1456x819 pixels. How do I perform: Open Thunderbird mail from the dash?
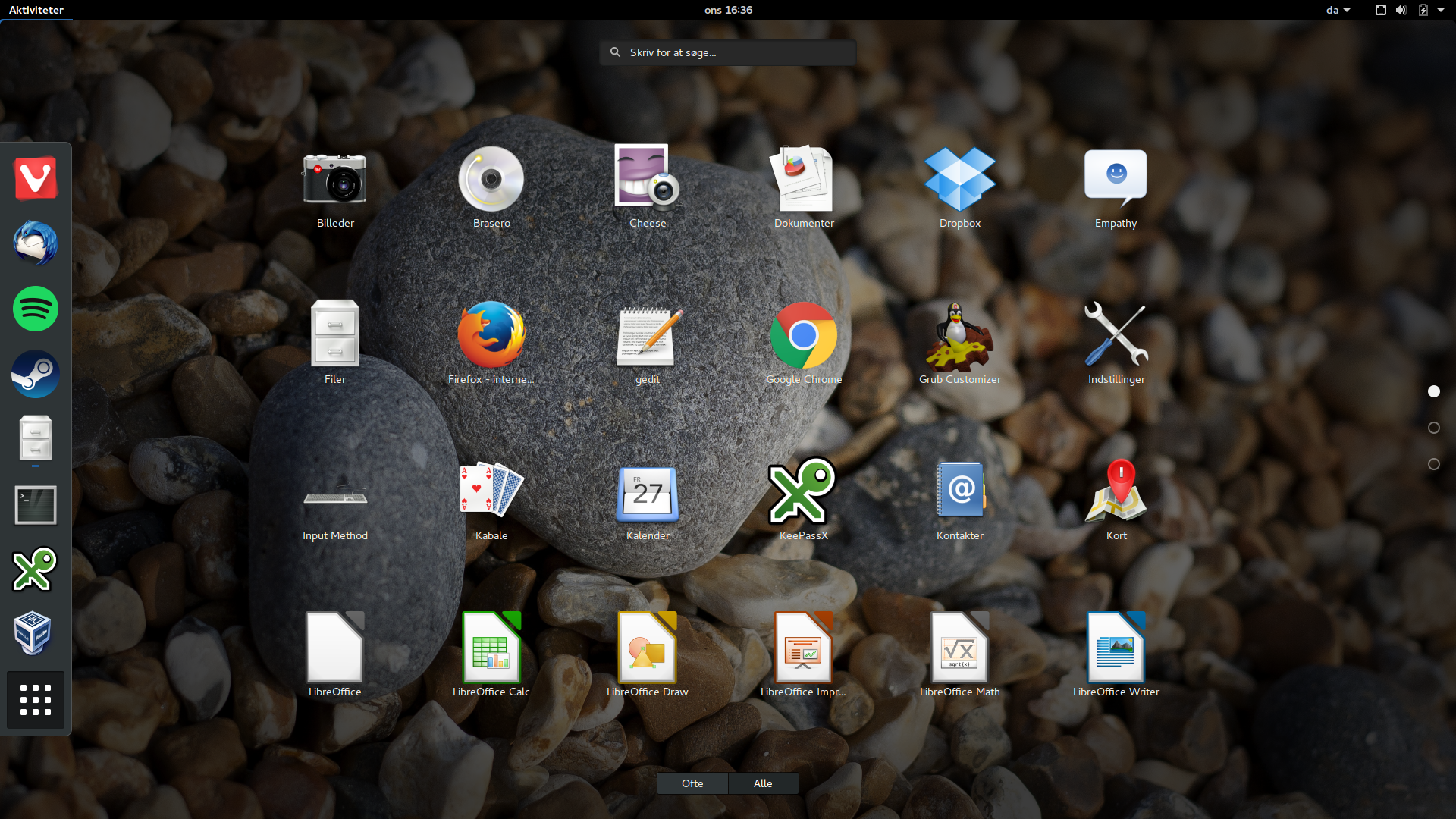click(36, 243)
